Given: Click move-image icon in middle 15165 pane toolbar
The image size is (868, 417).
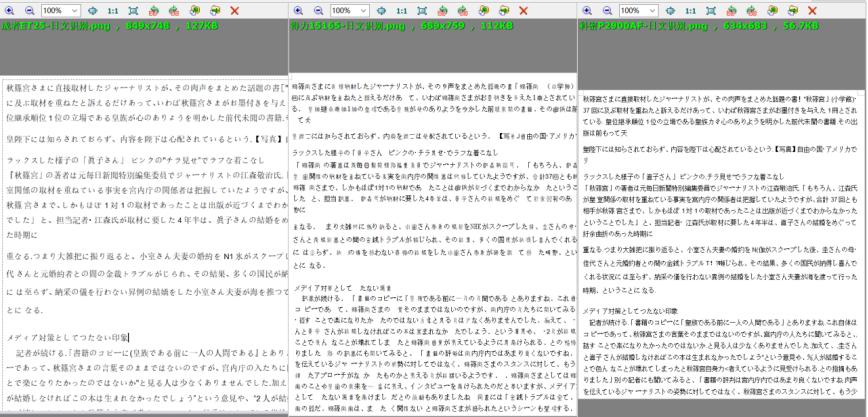Looking at the screenshot, I should pos(504,11).
